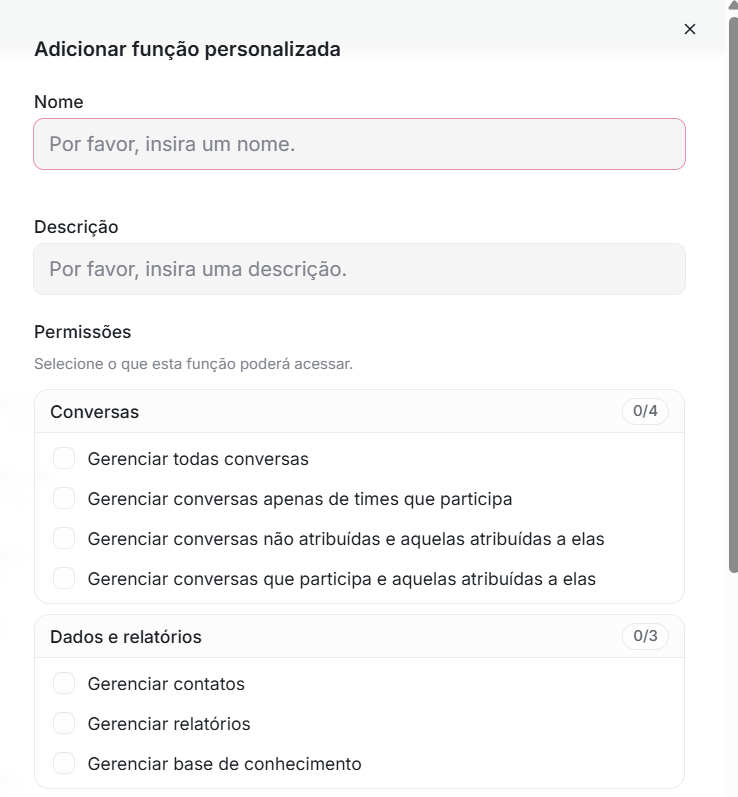738x797 pixels.
Task: Click the scrollbar up arrow
Action: point(733,5)
